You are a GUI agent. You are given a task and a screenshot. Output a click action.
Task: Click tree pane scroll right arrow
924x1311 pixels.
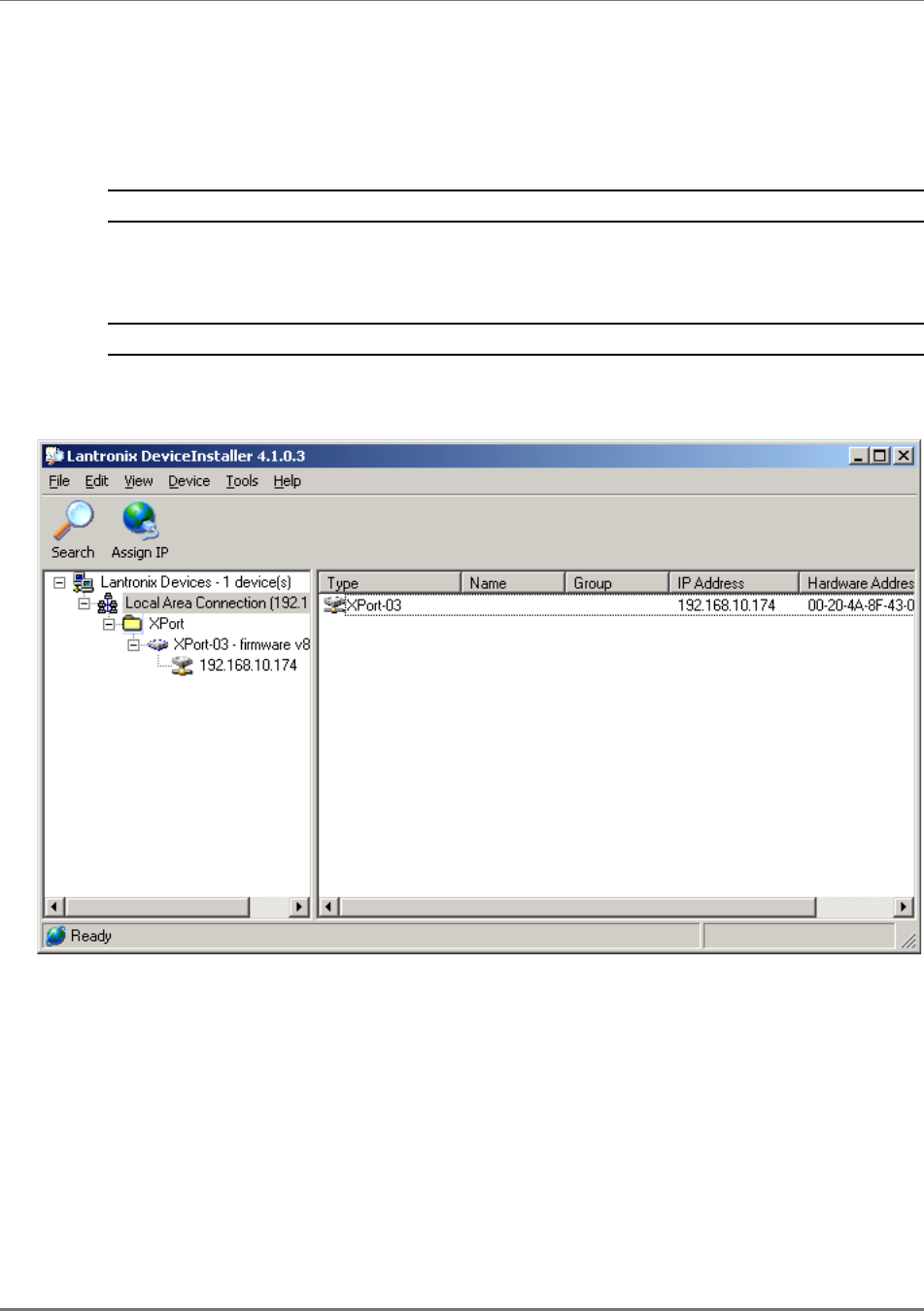coord(299,907)
